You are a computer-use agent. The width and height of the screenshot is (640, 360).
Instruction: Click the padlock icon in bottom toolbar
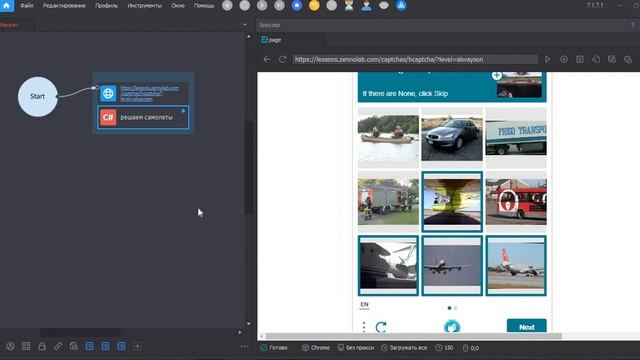click(42, 347)
